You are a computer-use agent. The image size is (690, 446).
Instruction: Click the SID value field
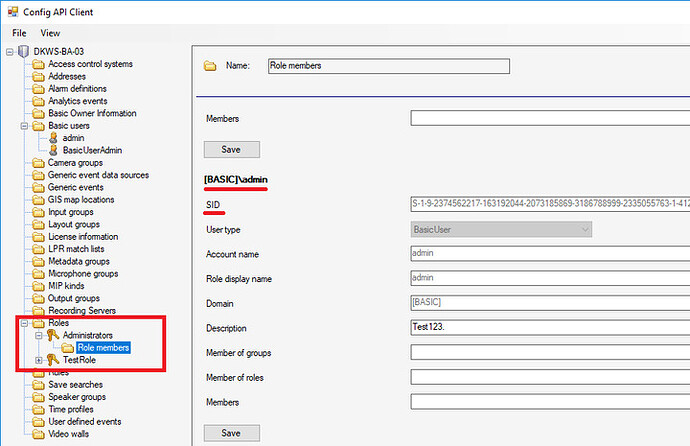(550, 204)
